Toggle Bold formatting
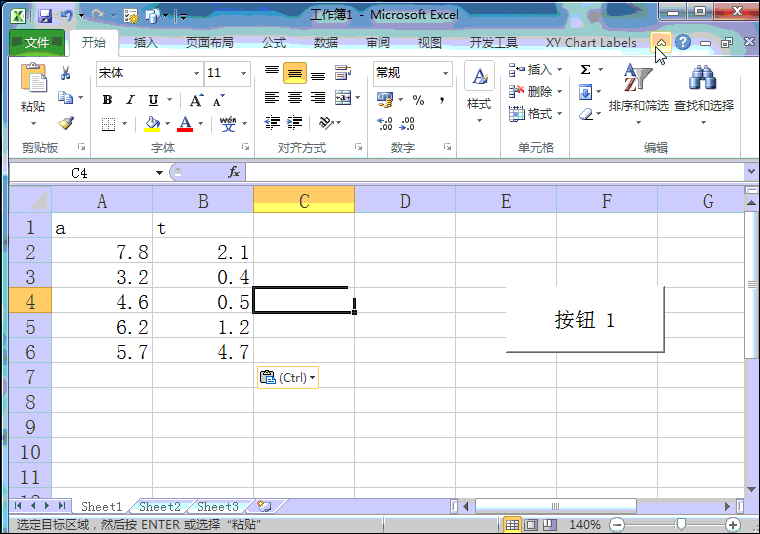This screenshot has height=534, width=760. 108,100
